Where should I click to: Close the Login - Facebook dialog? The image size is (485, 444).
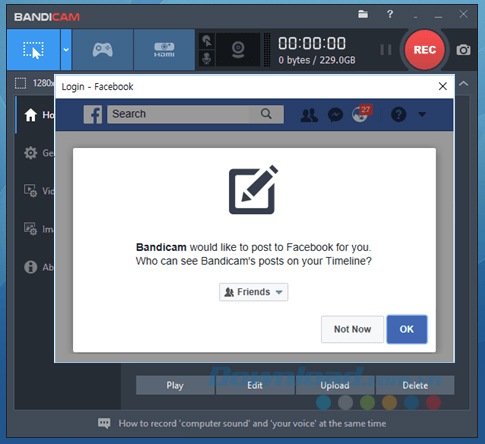[443, 86]
